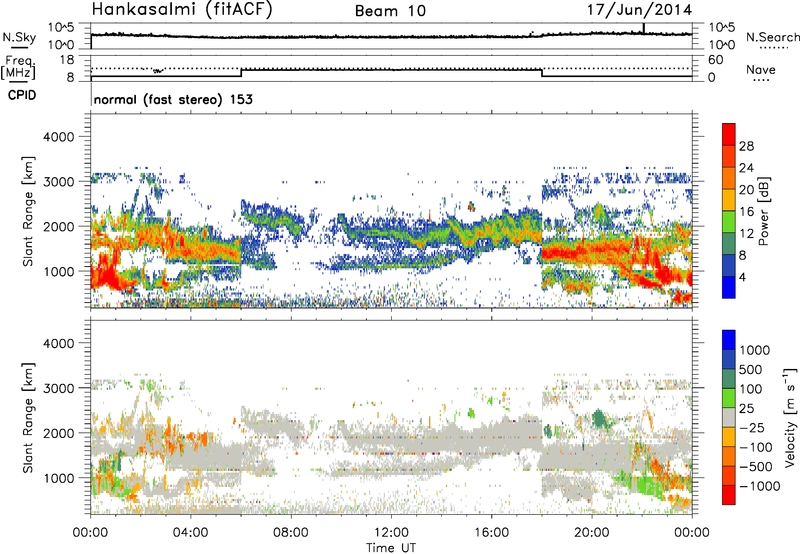Screen dimensions: 800x554
Task: Click the '4000' tick of the power panel
Action: [x=58, y=137]
